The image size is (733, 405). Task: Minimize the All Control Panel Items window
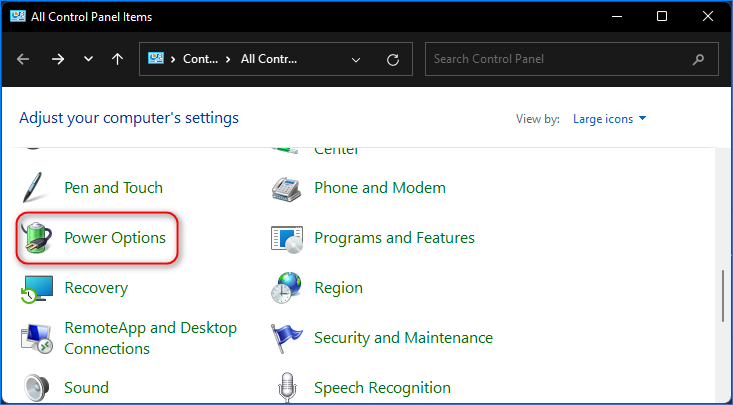617,16
